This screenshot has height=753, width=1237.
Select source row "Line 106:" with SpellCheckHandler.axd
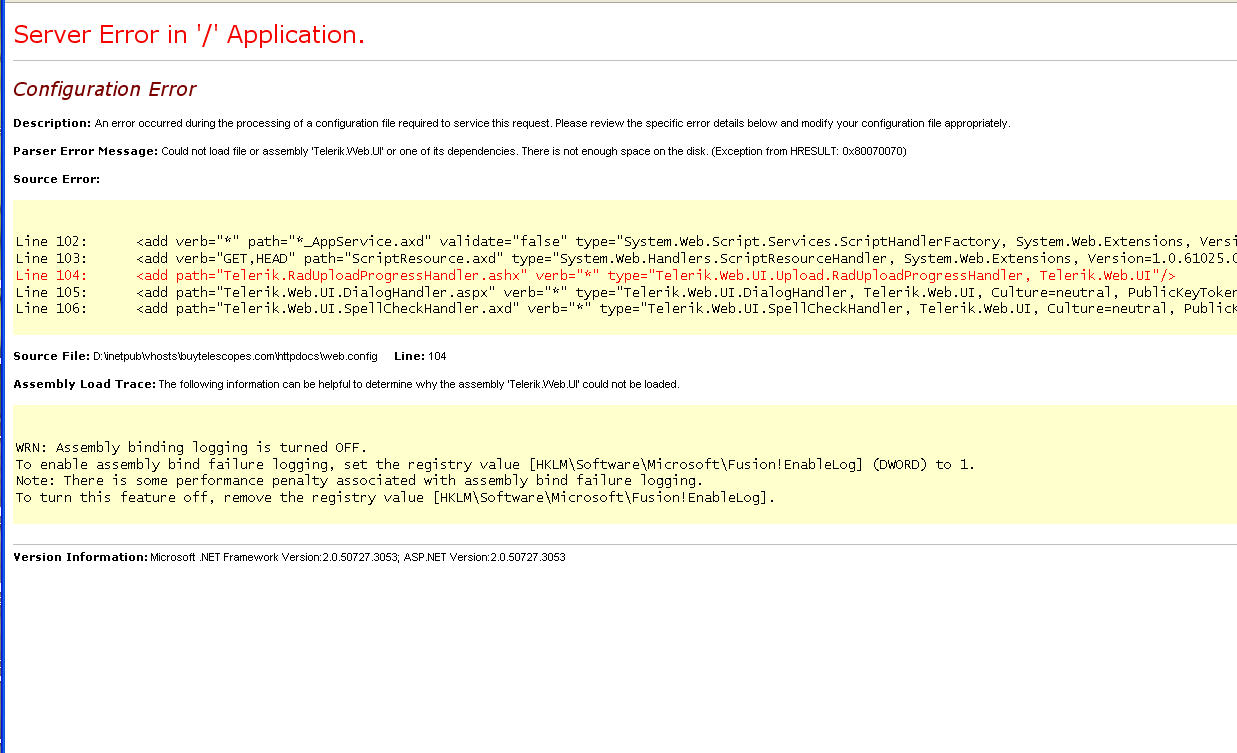626,309
